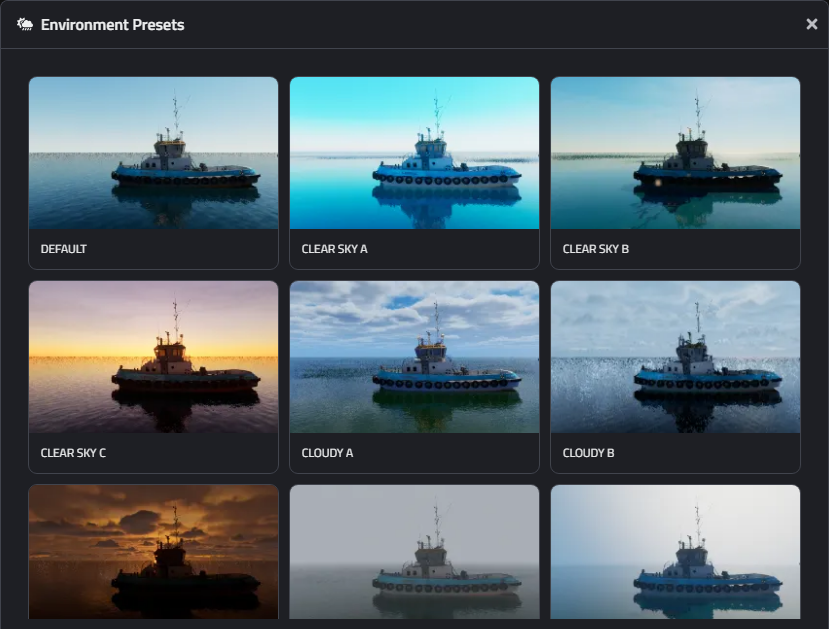Click the CLOUDY A label
Screen dimensions: 829x629
tap(327, 453)
